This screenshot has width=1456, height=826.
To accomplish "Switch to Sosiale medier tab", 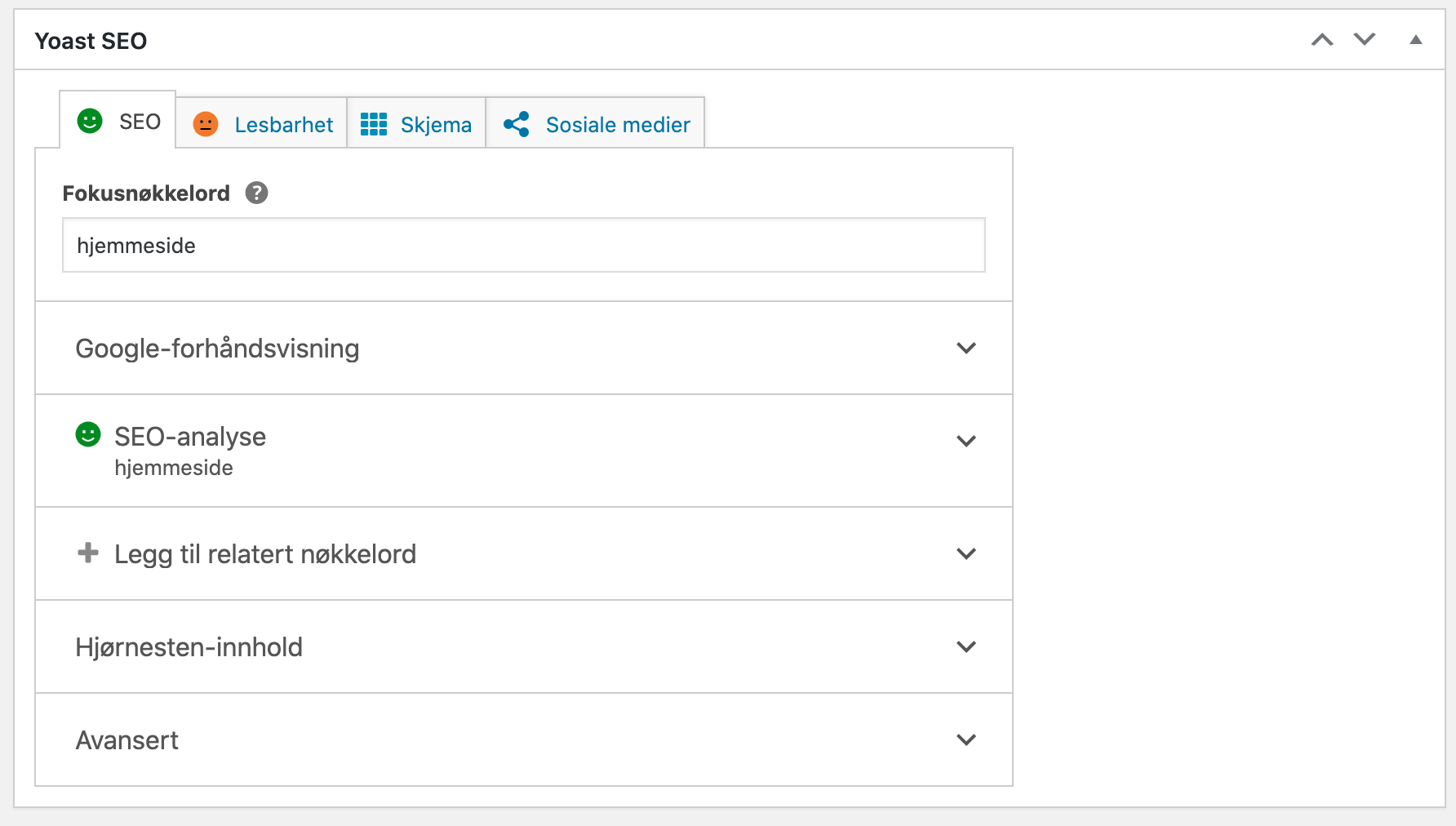I will 595,124.
